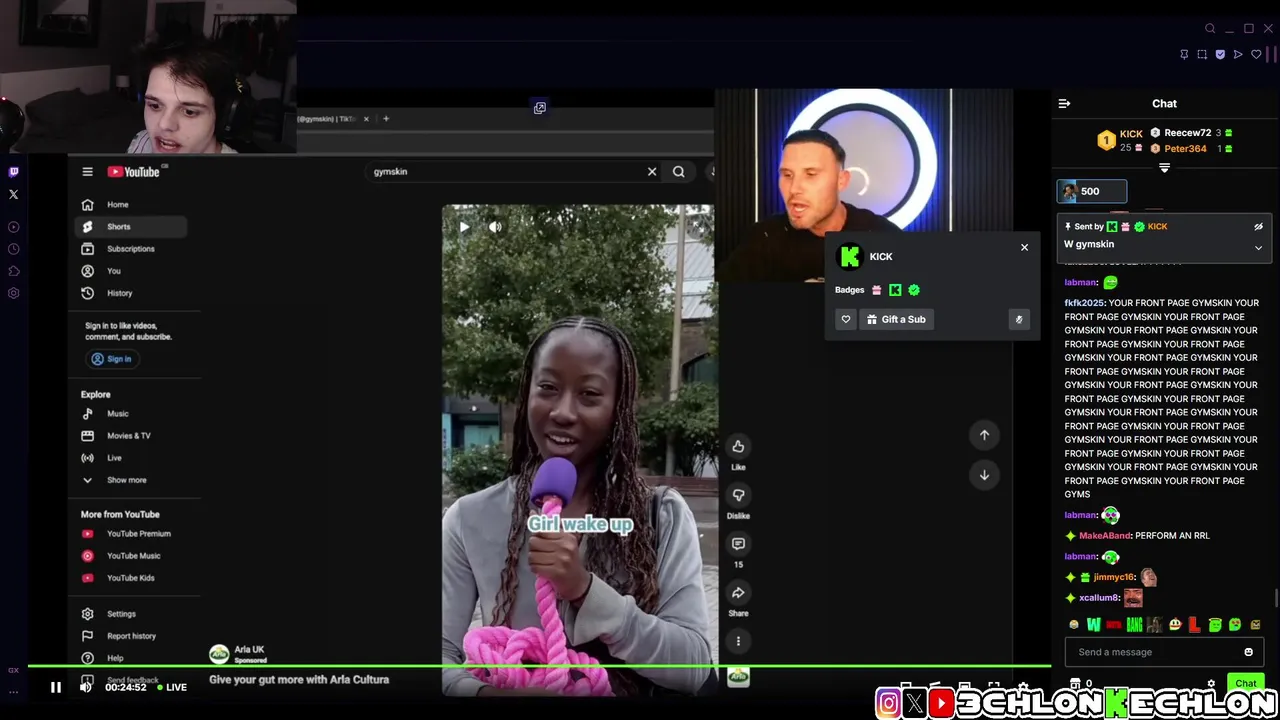
Task: Open You in YouTube sidebar
Action: [132, 271]
